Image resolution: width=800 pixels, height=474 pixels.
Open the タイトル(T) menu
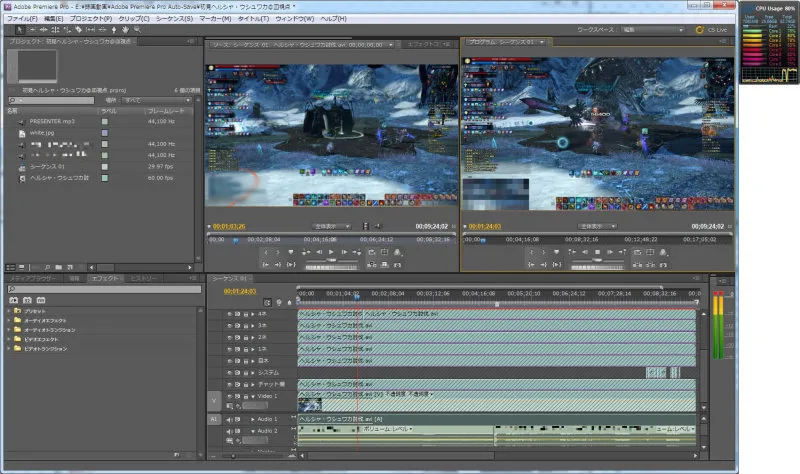tap(253, 18)
